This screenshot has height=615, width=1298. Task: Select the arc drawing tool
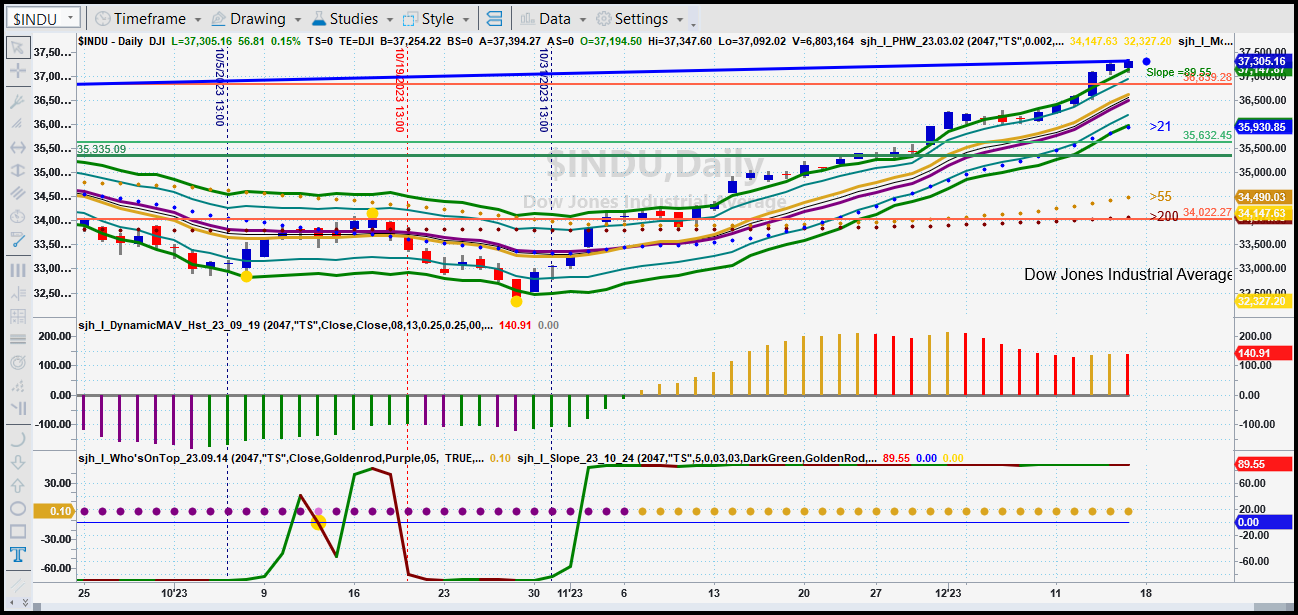17,438
